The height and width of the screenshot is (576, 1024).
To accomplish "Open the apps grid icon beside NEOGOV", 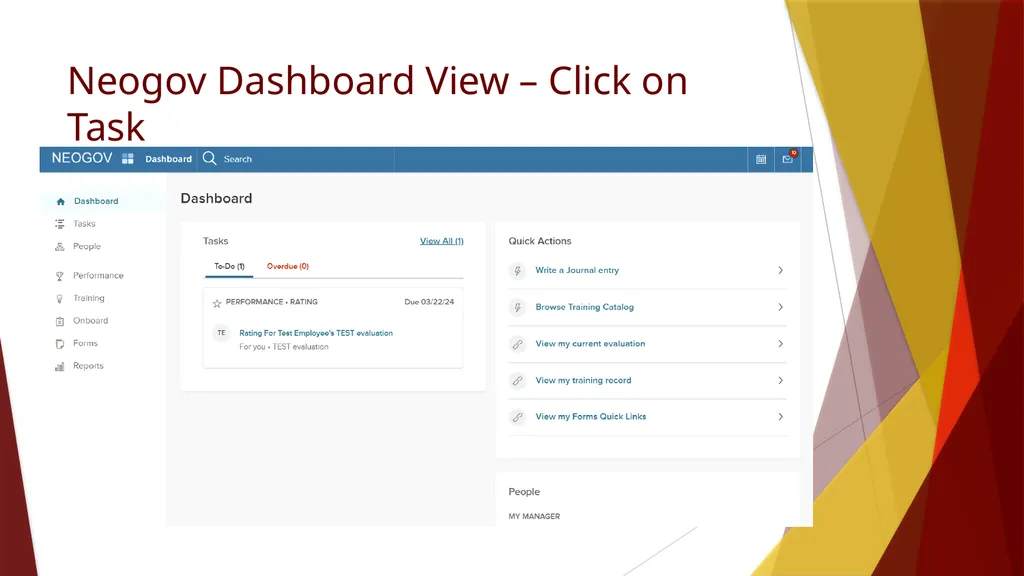I will click(128, 159).
